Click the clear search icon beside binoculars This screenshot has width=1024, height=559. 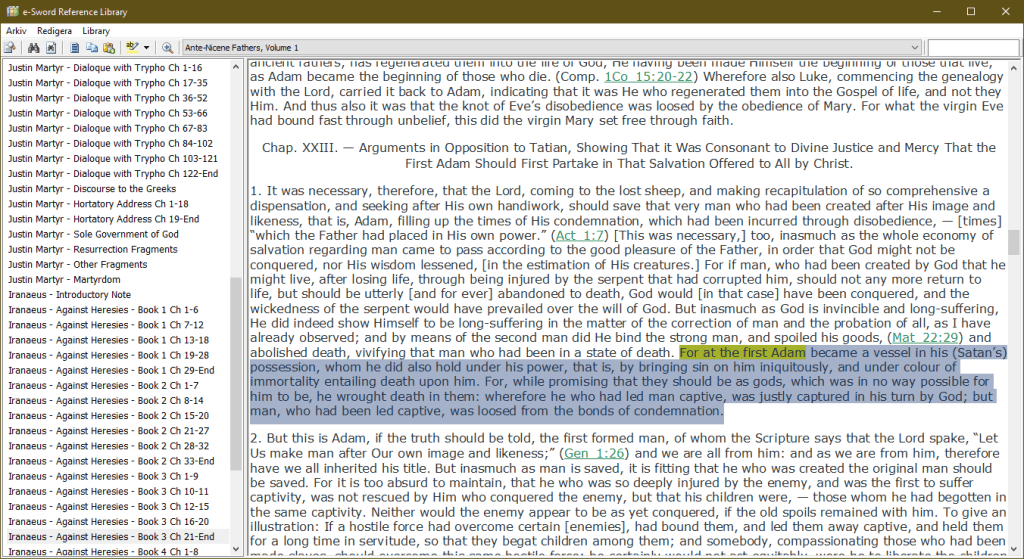tap(49, 47)
